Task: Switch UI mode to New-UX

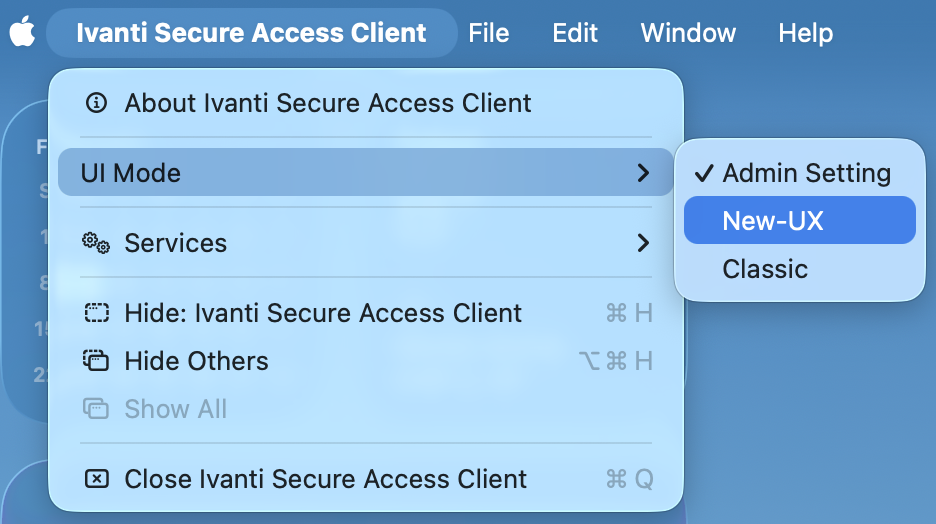Action: (x=773, y=221)
